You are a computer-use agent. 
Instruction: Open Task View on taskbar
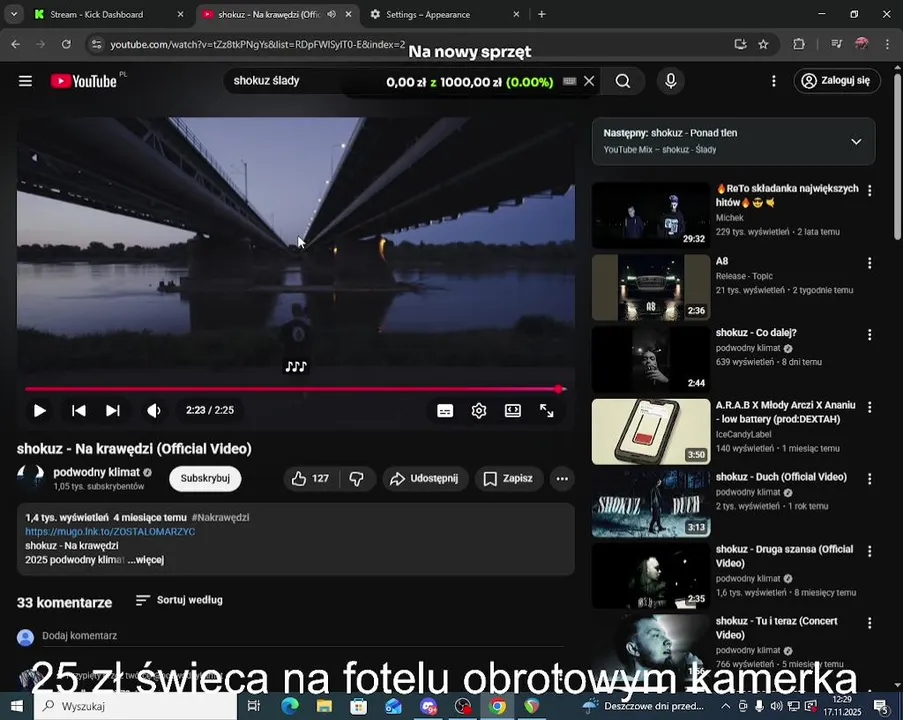(253, 706)
